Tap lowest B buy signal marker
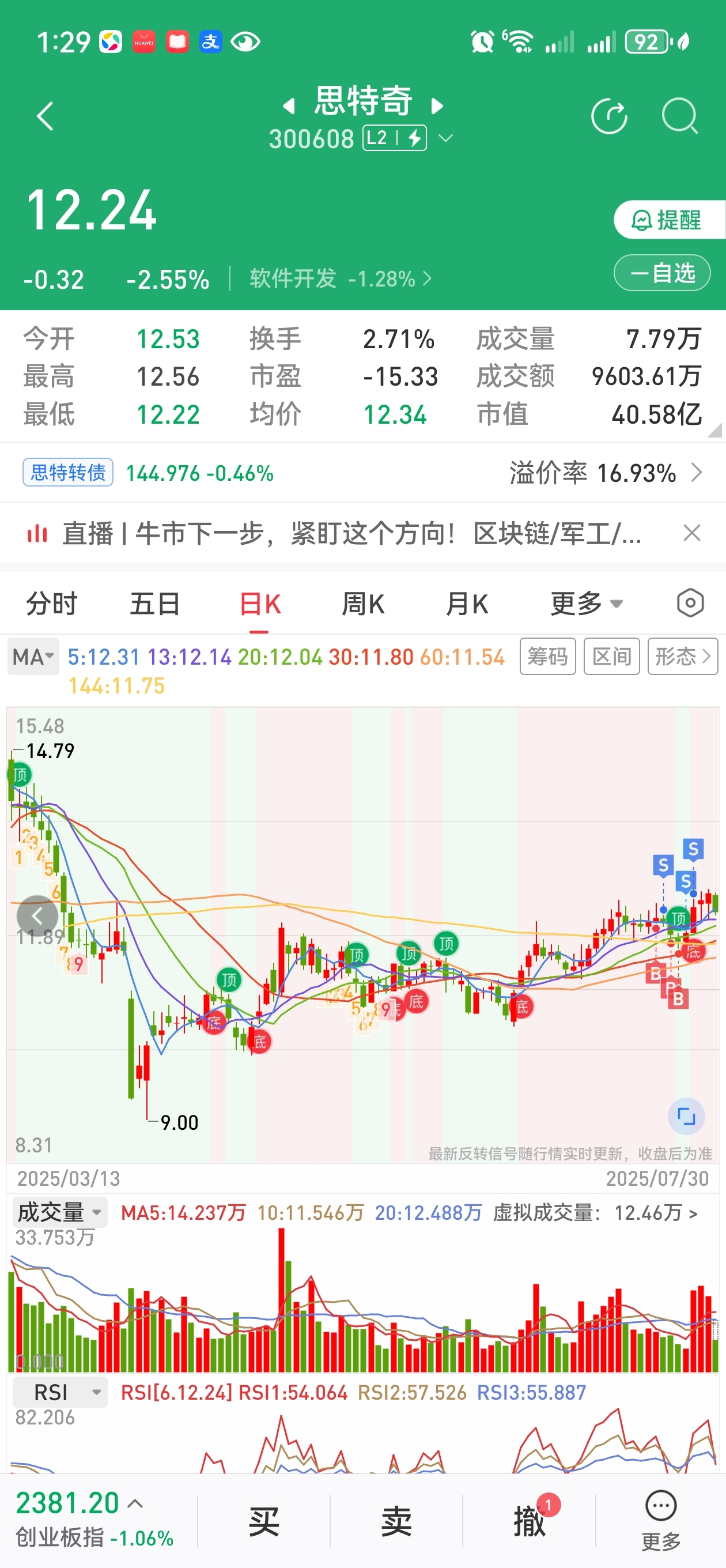Viewport: 726px width, 1568px height. (678, 999)
